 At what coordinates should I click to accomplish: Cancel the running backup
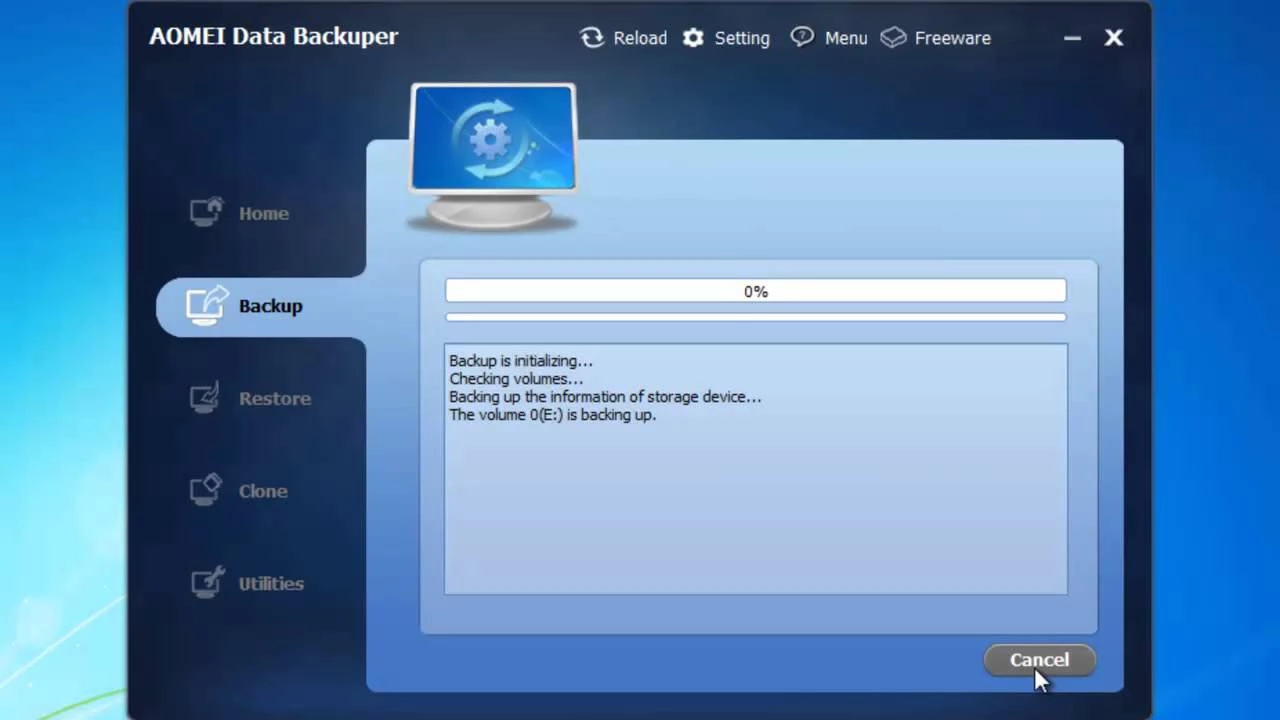(x=1040, y=660)
